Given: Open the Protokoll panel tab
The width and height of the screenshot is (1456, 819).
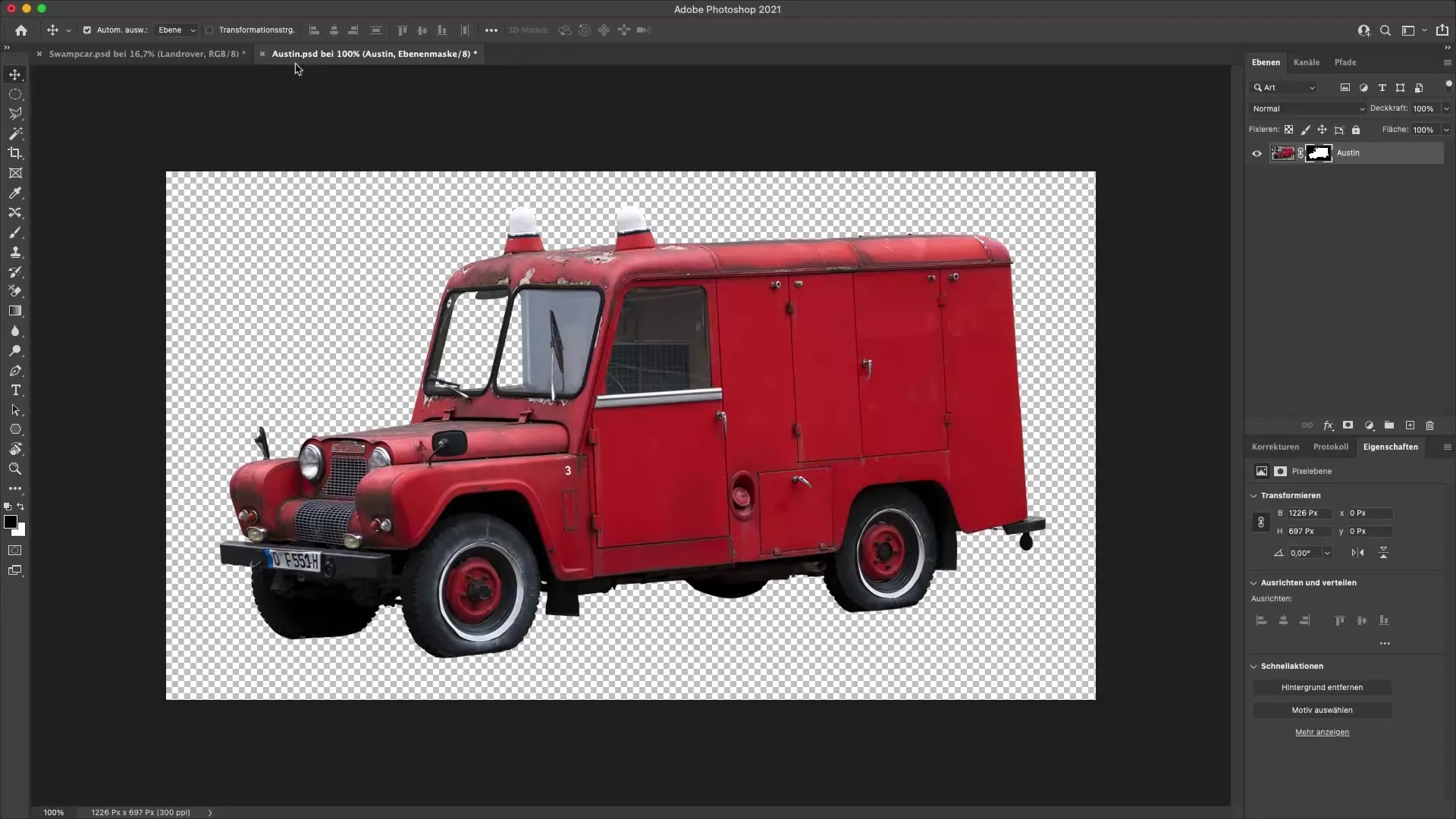Looking at the screenshot, I should click(x=1332, y=447).
